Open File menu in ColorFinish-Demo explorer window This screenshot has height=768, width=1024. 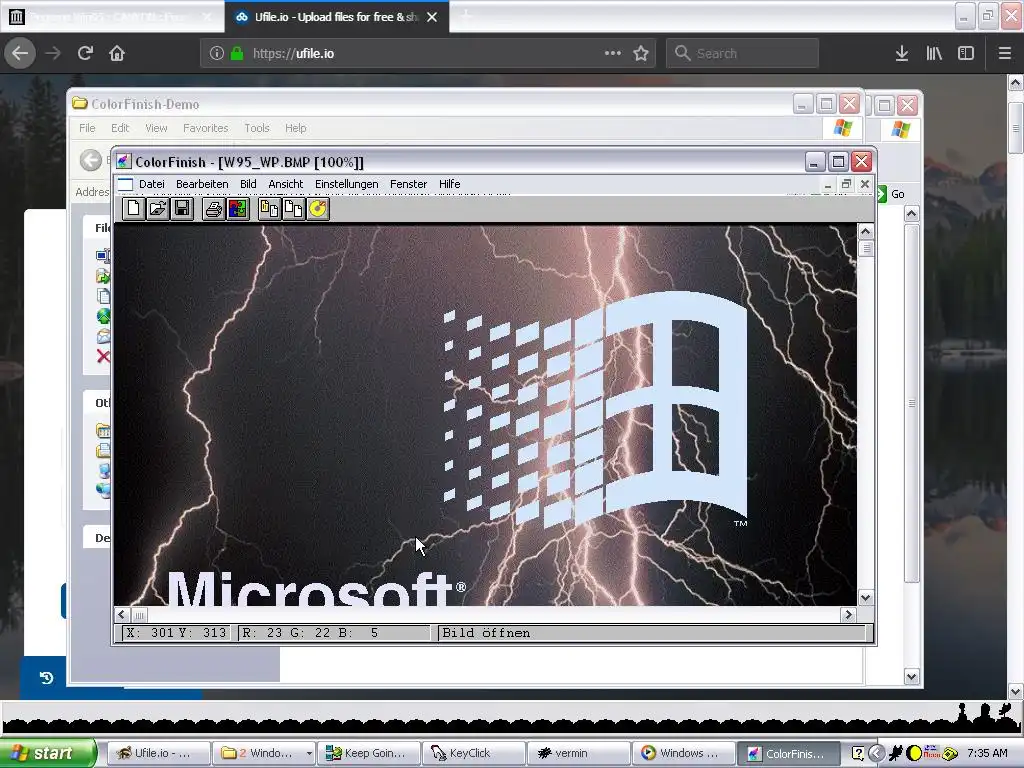pyautogui.click(x=87, y=128)
